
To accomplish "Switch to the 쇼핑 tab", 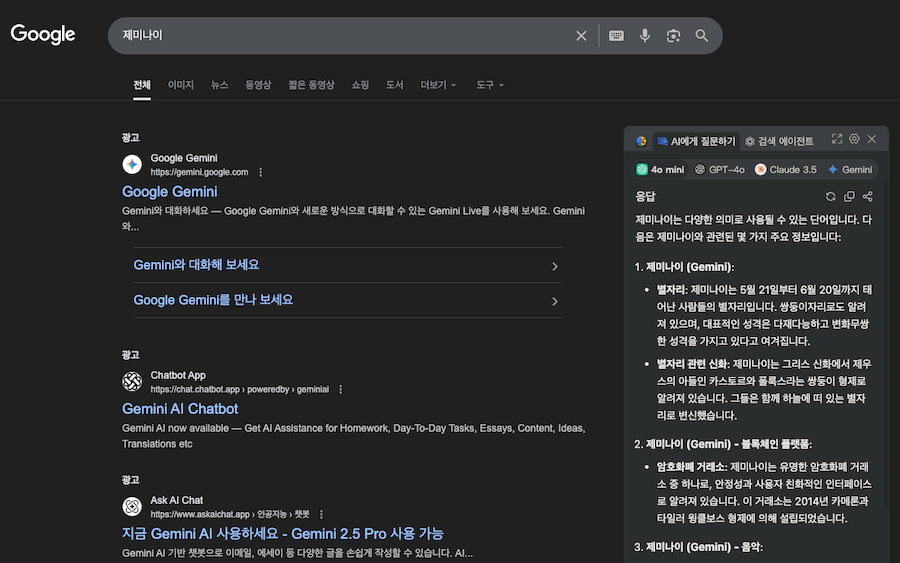I will click(x=360, y=85).
